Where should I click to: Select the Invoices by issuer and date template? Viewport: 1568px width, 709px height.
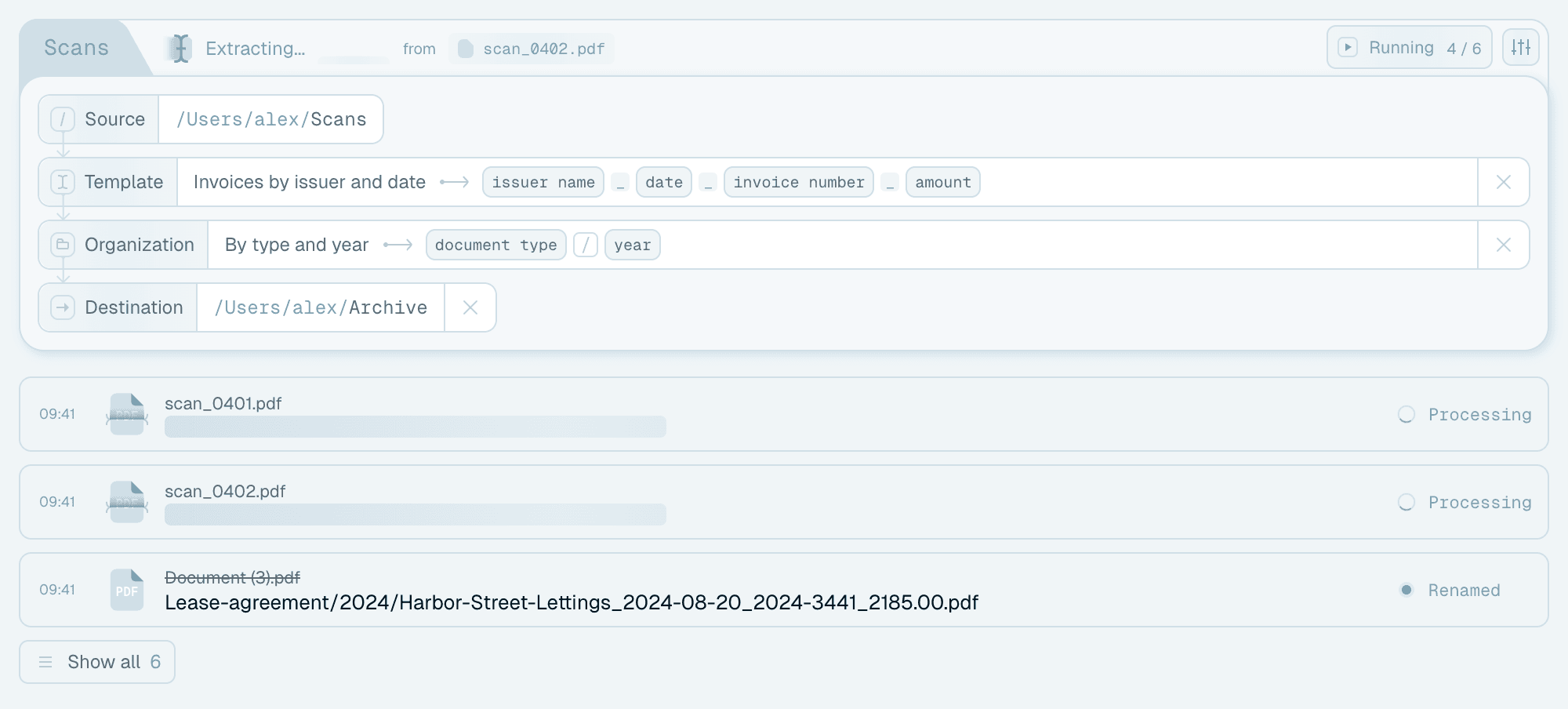pos(310,182)
